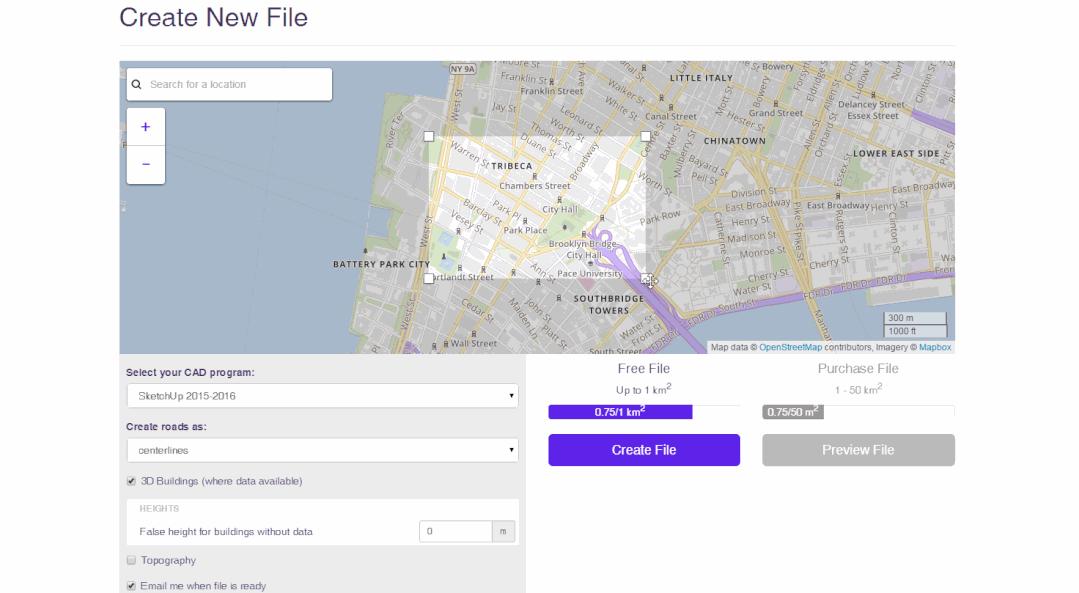The image size is (1079, 593).
Task: Click the search magnifier icon
Action: point(137,85)
